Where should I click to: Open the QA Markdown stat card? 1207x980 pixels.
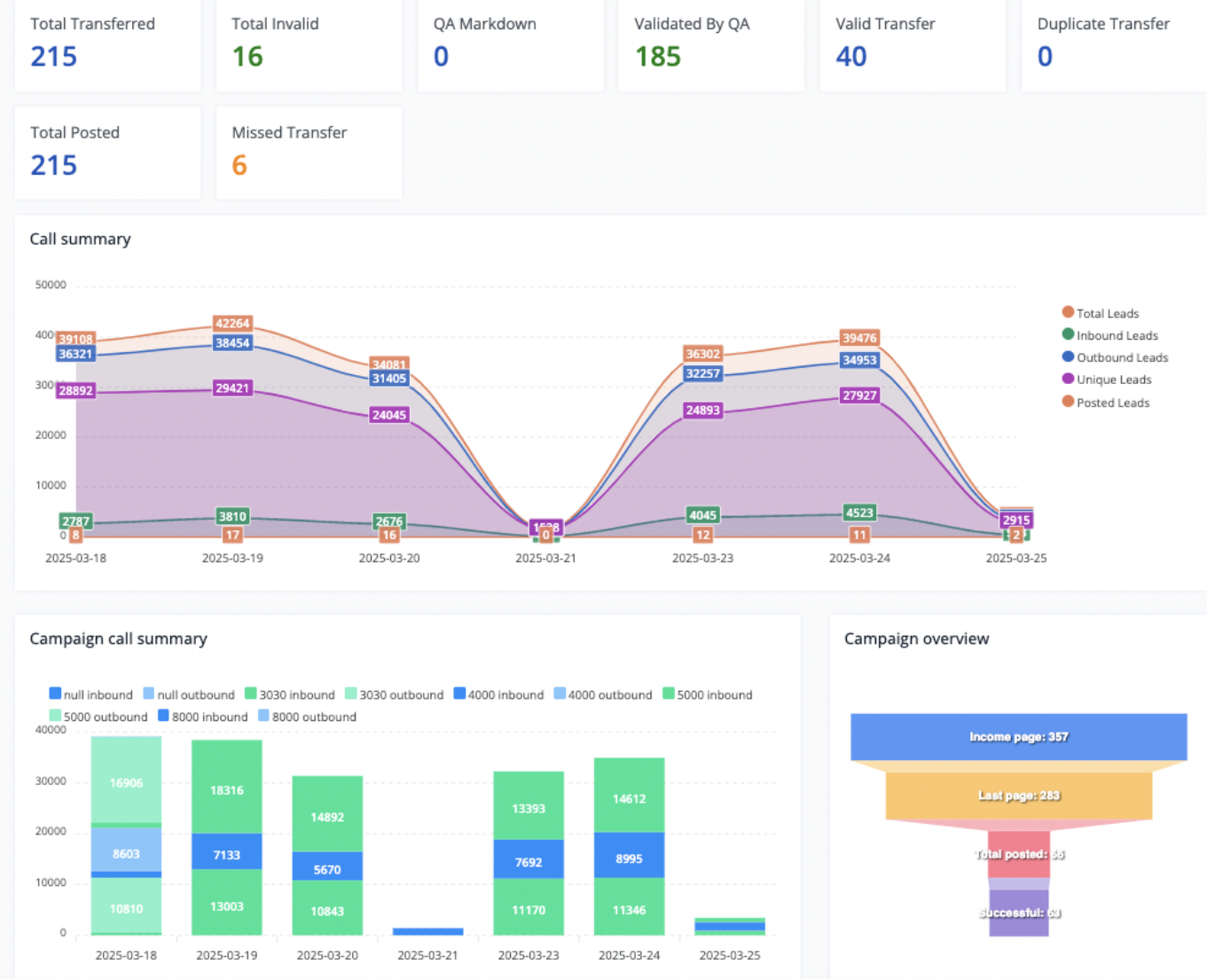point(510,44)
